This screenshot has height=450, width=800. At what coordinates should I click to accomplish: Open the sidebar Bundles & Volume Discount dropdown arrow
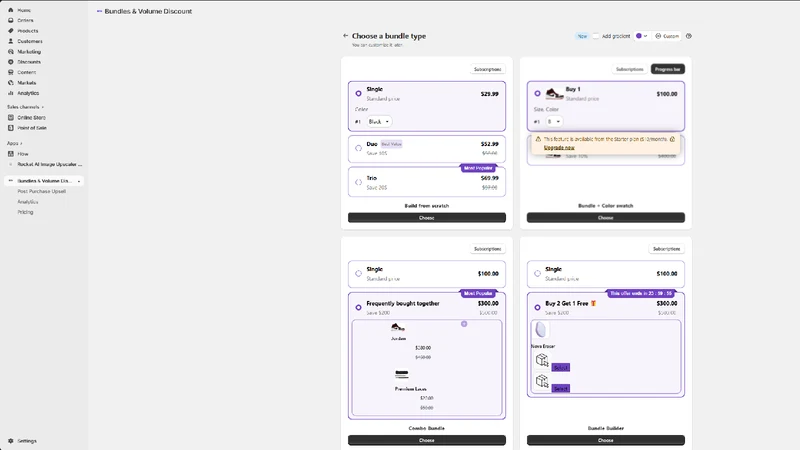[x=79, y=181]
